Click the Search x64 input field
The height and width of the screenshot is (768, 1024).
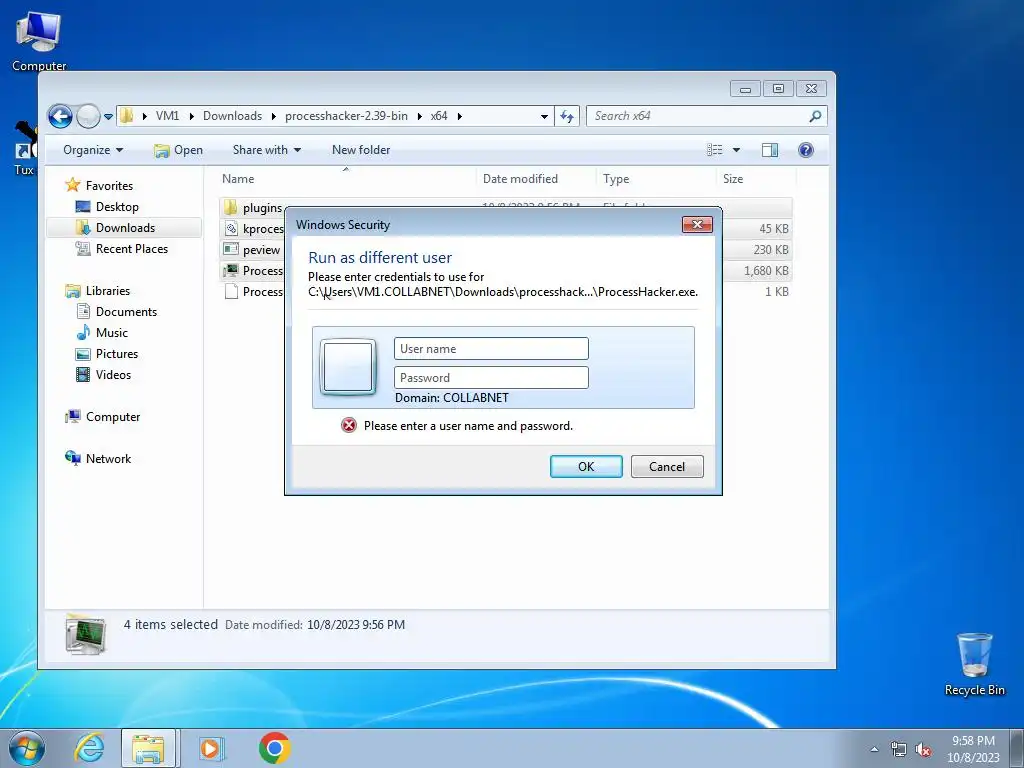(x=697, y=116)
